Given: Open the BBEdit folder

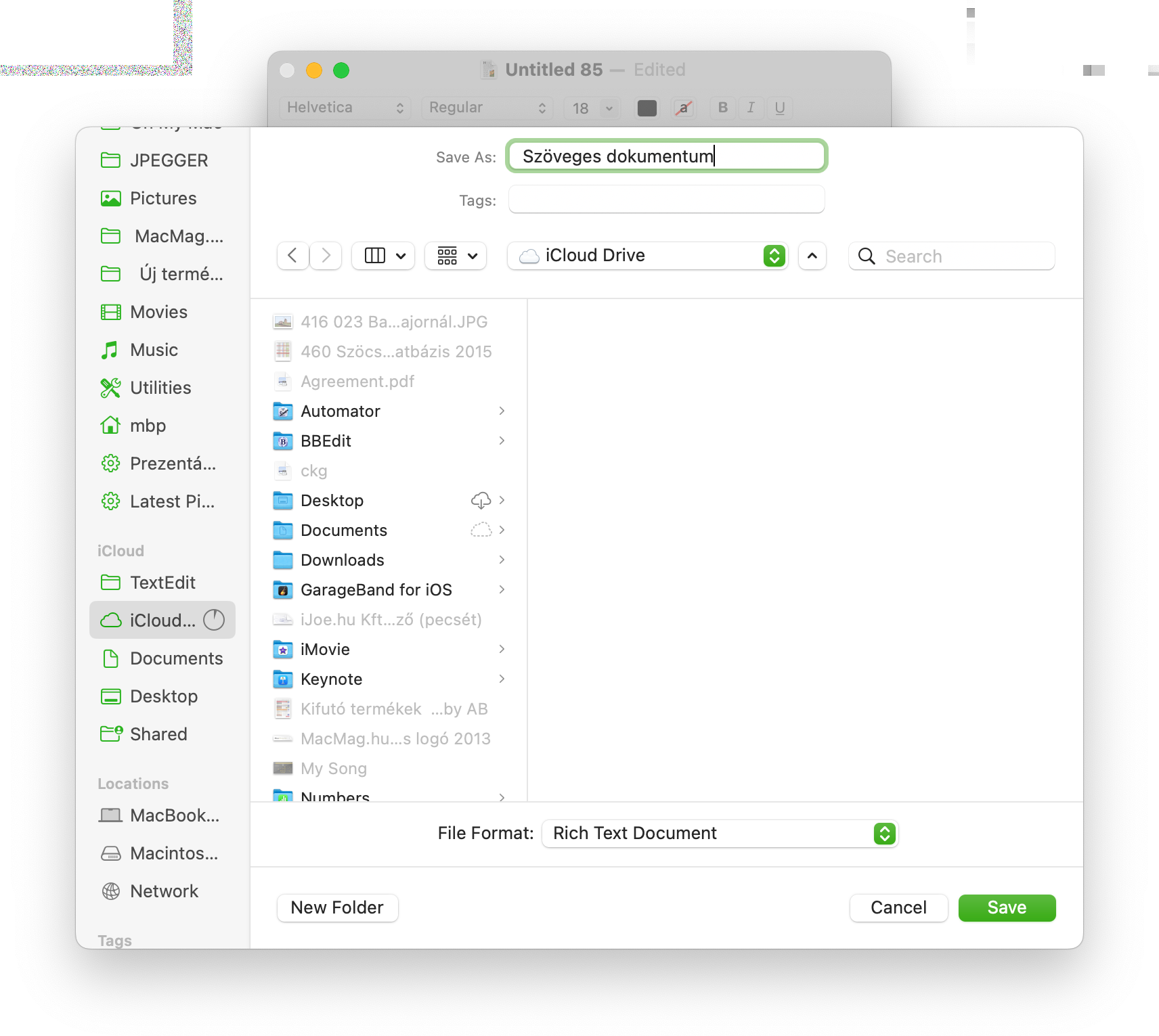Looking at the screenshot, I should 389,441.
